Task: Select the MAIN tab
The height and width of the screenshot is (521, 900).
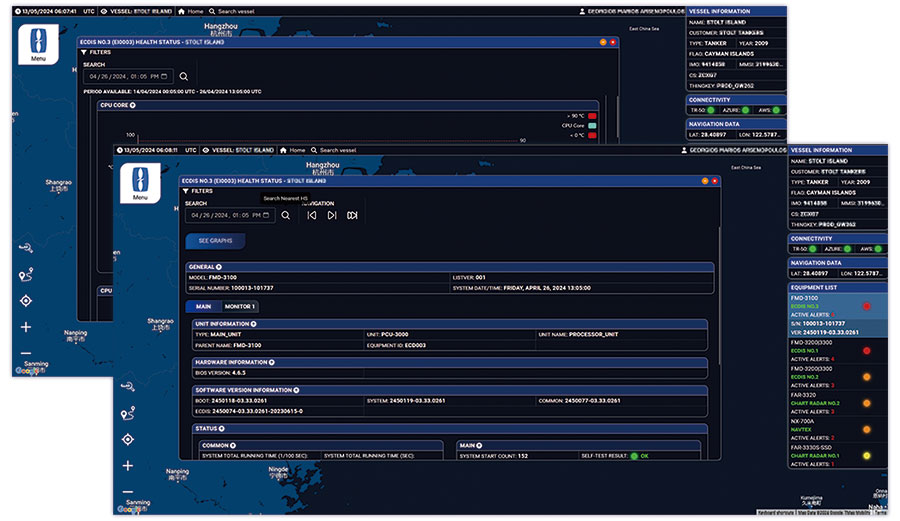Action: (x=203, y=306)
